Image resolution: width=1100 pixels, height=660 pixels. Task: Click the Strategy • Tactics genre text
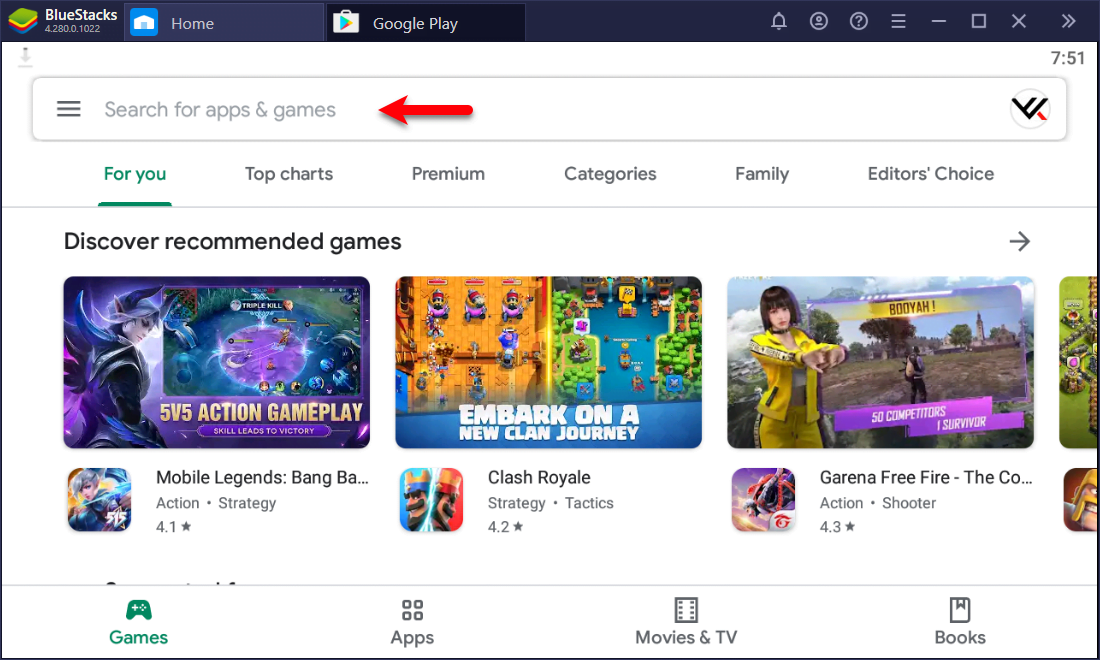pyautogui.click(x=551, y=503)
